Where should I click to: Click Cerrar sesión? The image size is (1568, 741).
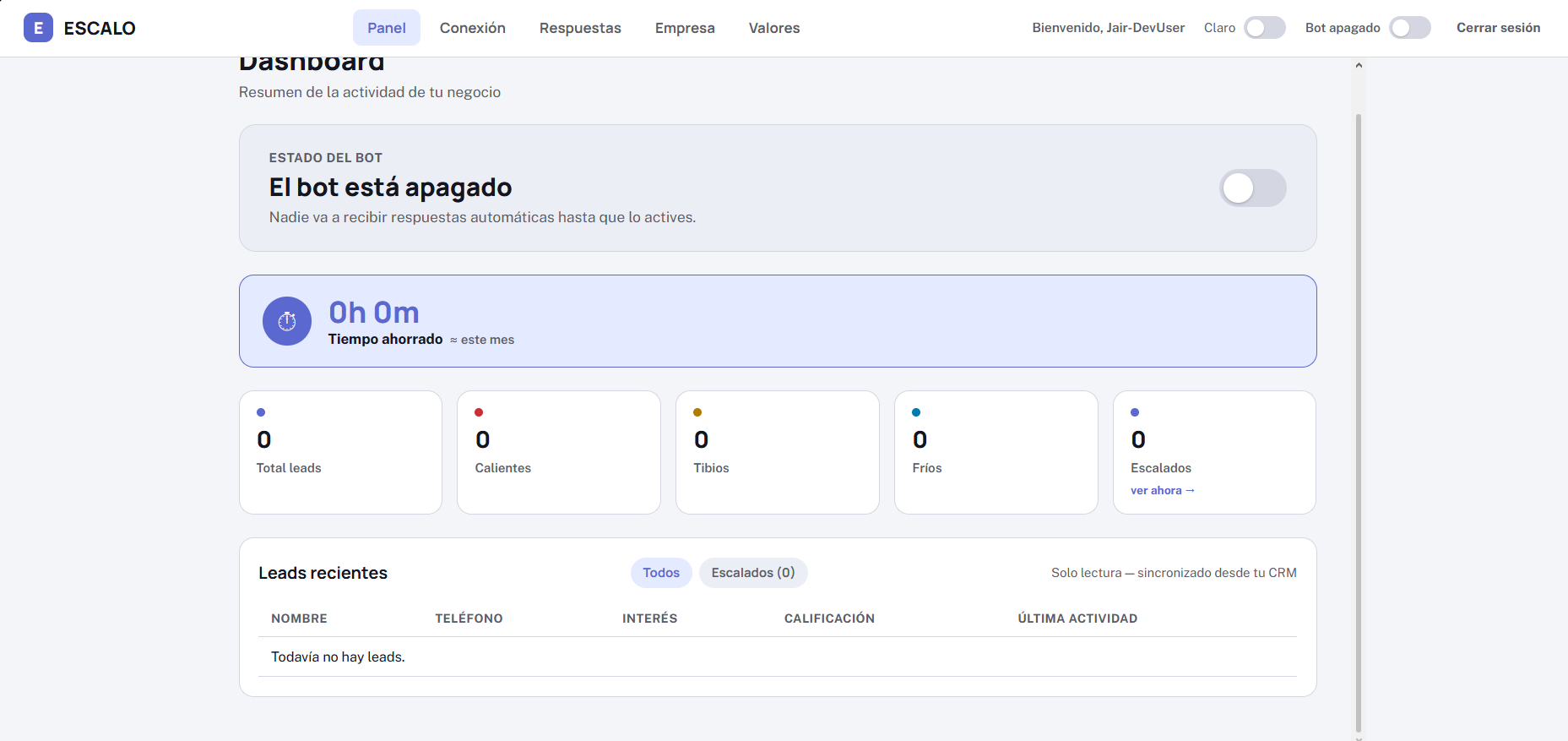click(1498, 28)
